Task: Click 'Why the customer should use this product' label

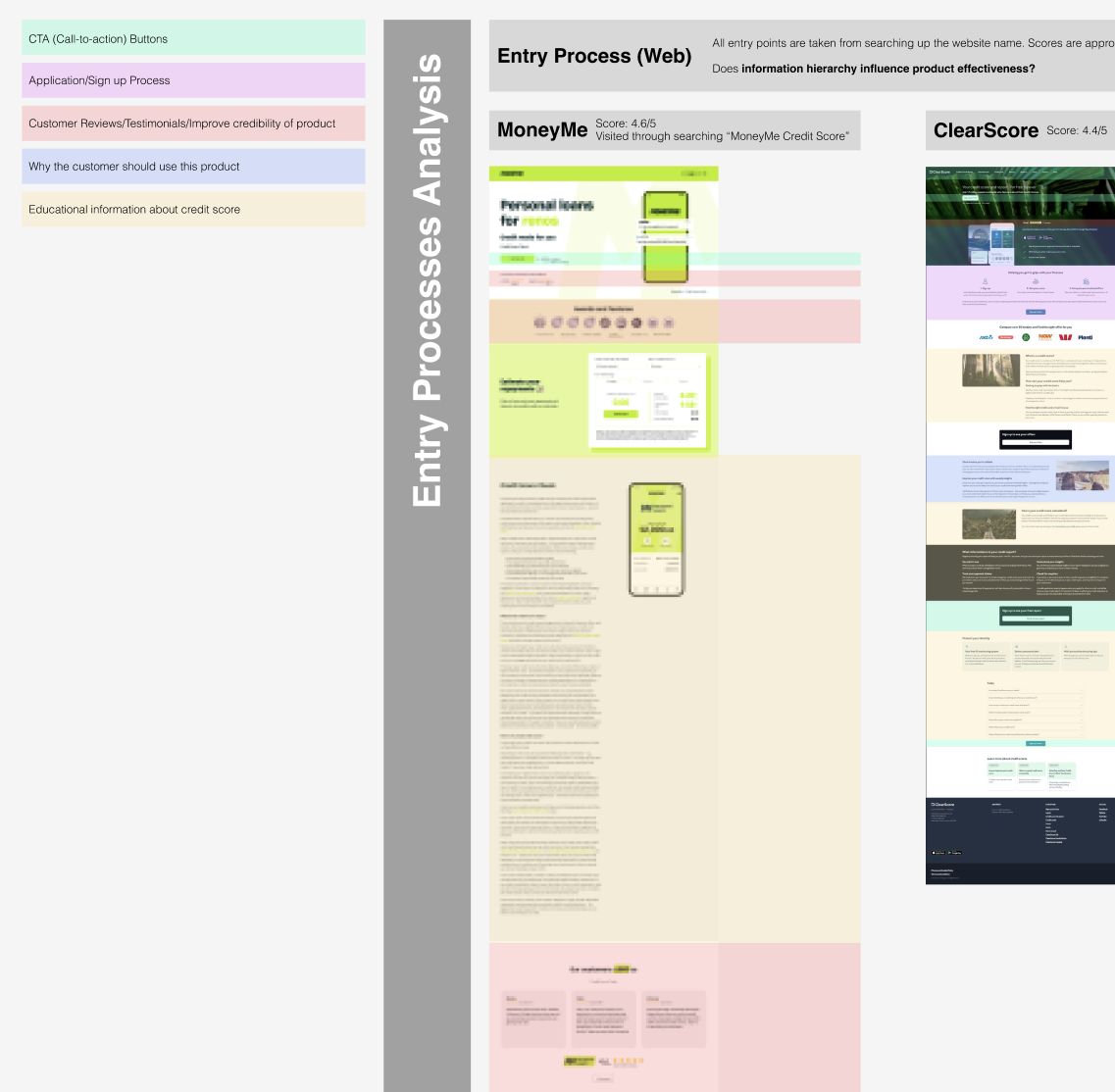Action: coord(133,167)
